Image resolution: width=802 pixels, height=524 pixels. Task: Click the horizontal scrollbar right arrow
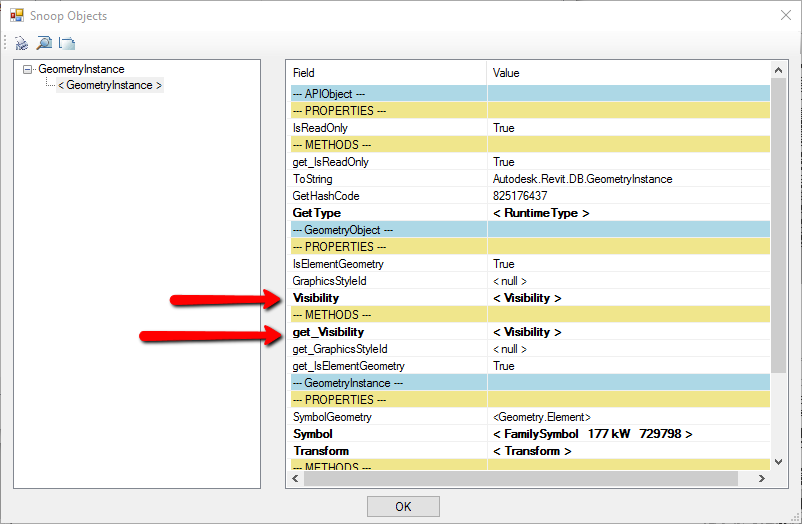pos(762,479)
